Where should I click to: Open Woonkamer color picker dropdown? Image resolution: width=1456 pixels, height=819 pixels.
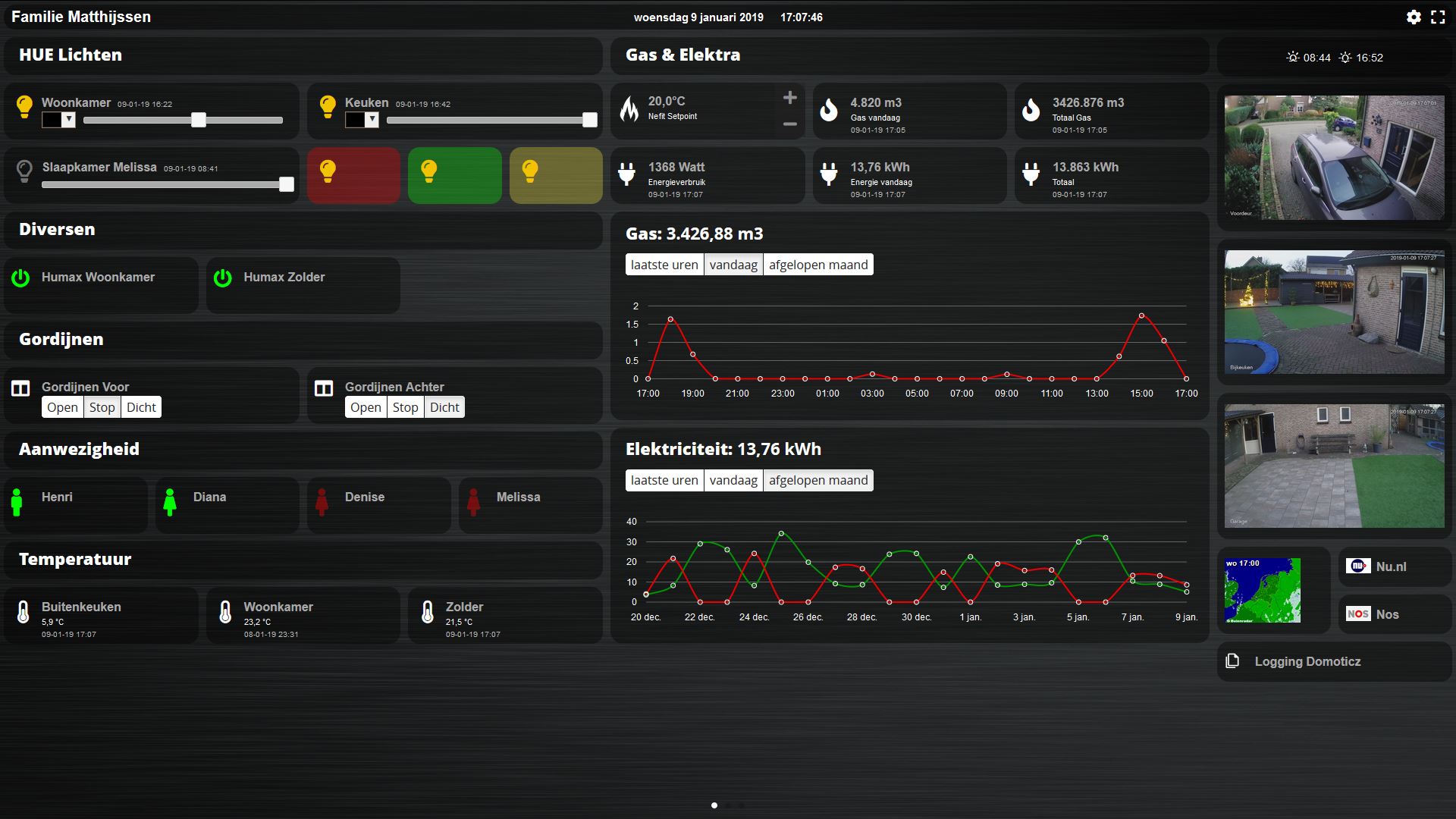[x=68, y=119]
